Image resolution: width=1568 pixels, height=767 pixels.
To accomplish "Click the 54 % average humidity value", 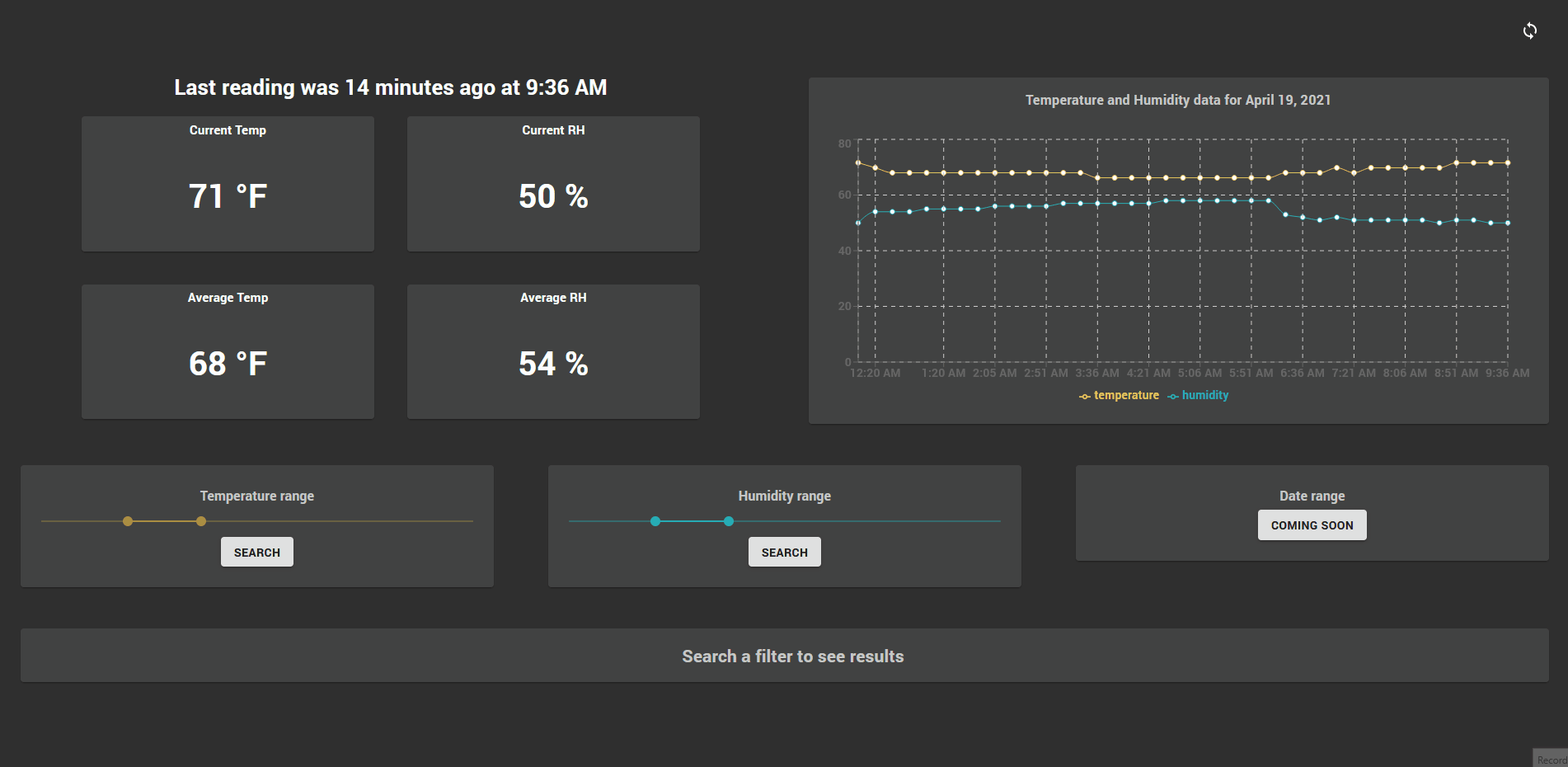I will (x=553, y=364).
